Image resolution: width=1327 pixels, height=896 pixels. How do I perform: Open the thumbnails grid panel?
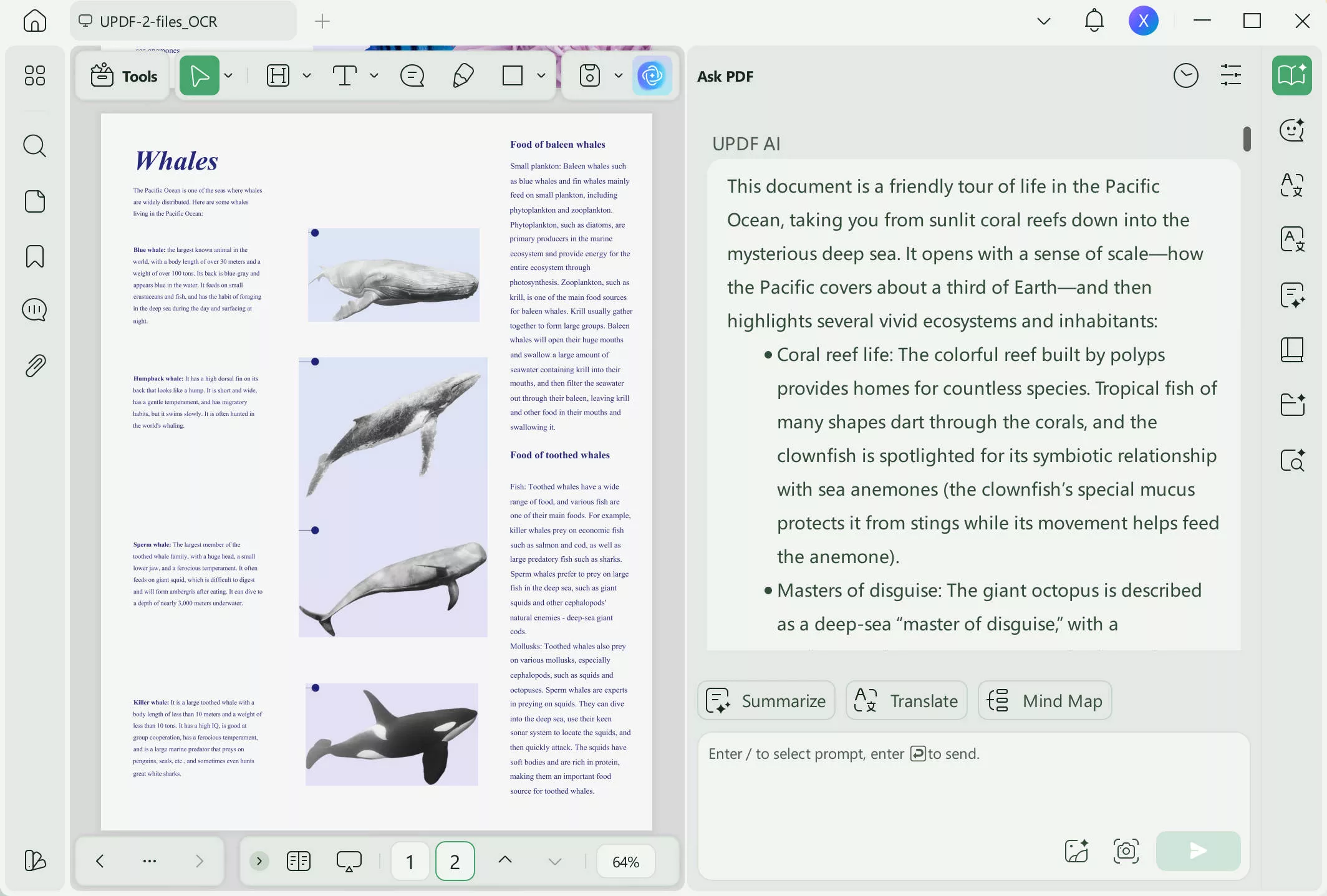pyautogui.click(x=34, y=76)
